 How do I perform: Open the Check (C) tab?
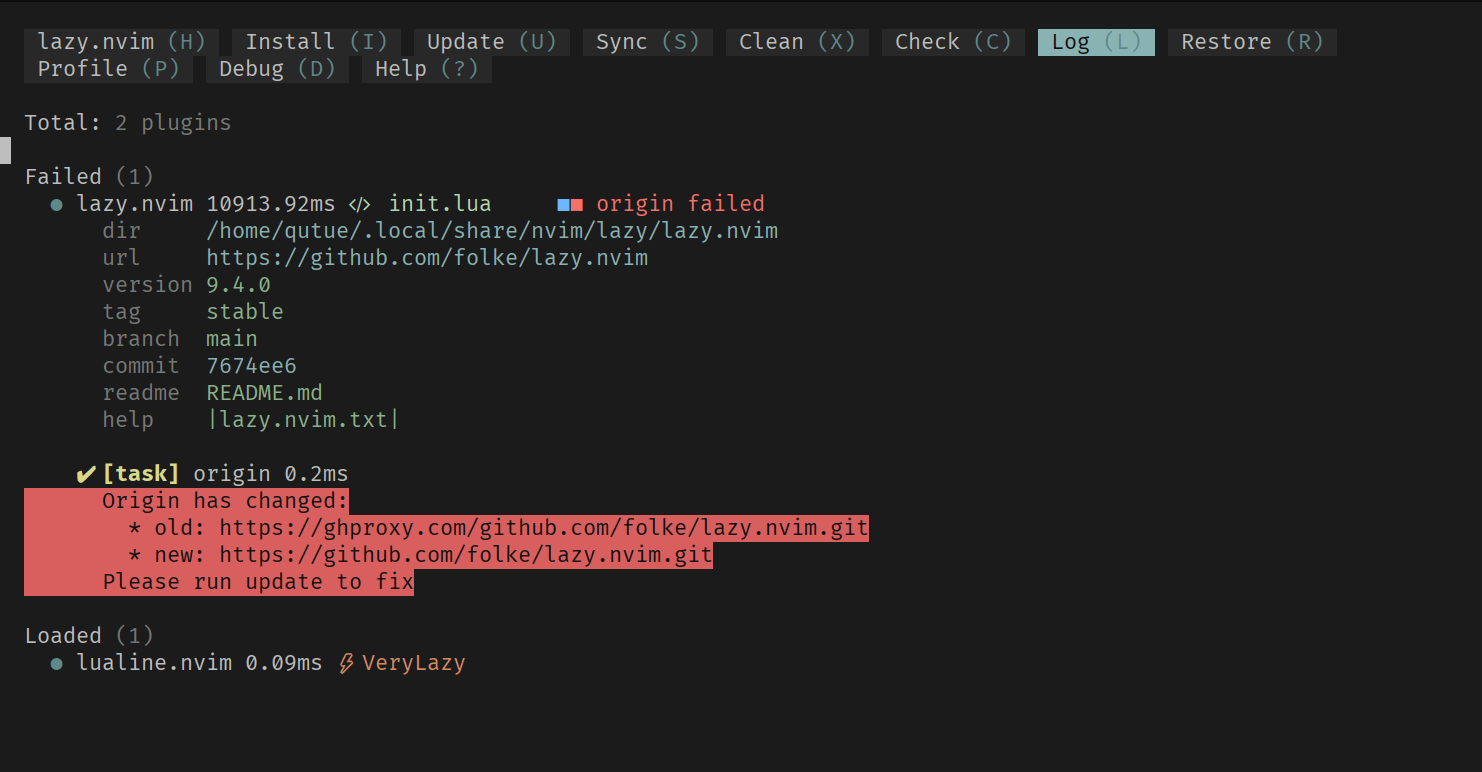tap(953, 42)
